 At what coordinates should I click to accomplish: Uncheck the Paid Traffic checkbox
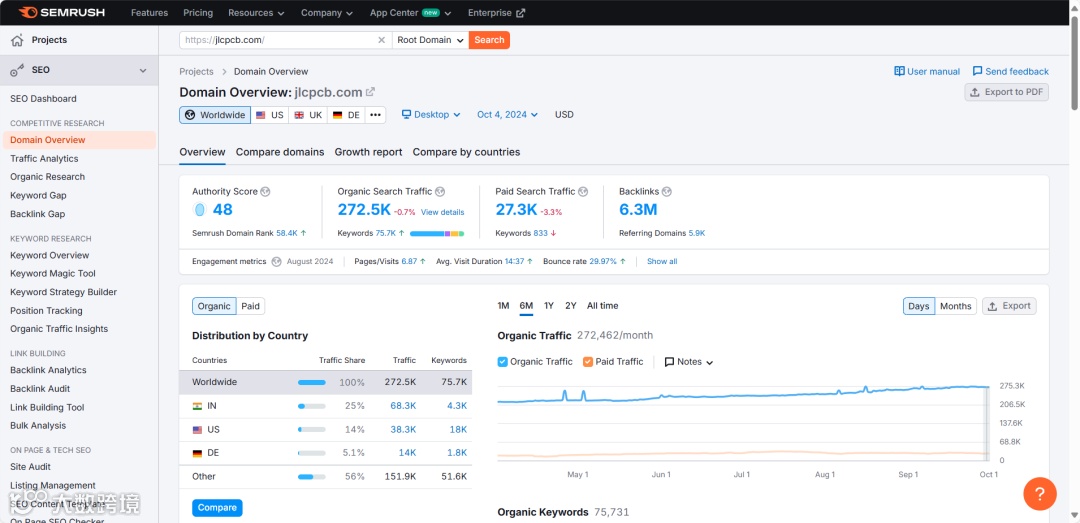coord(588,362)
